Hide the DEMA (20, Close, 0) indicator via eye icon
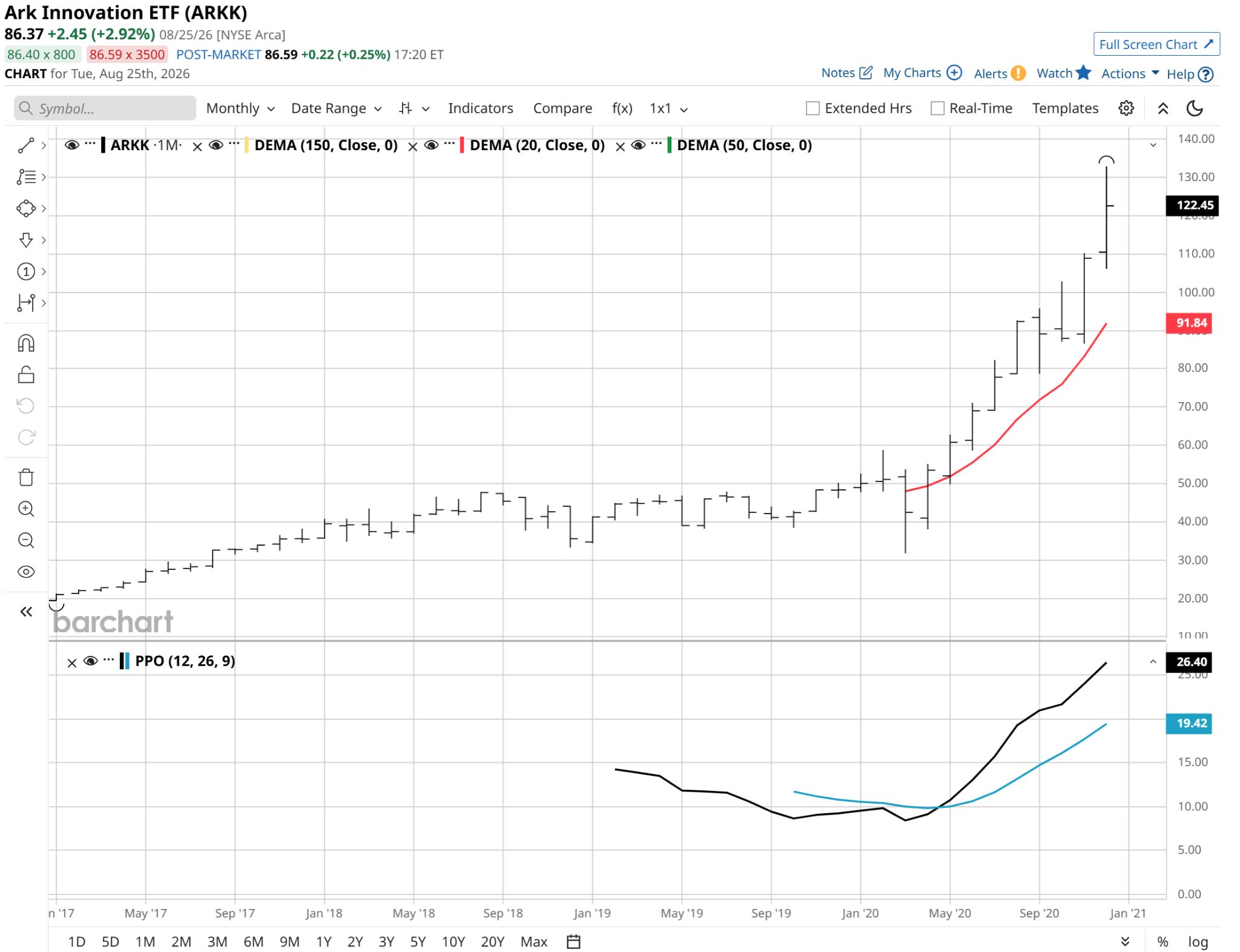The width and height of the screenshot is (1240, 952). click(x=431, y=145)
